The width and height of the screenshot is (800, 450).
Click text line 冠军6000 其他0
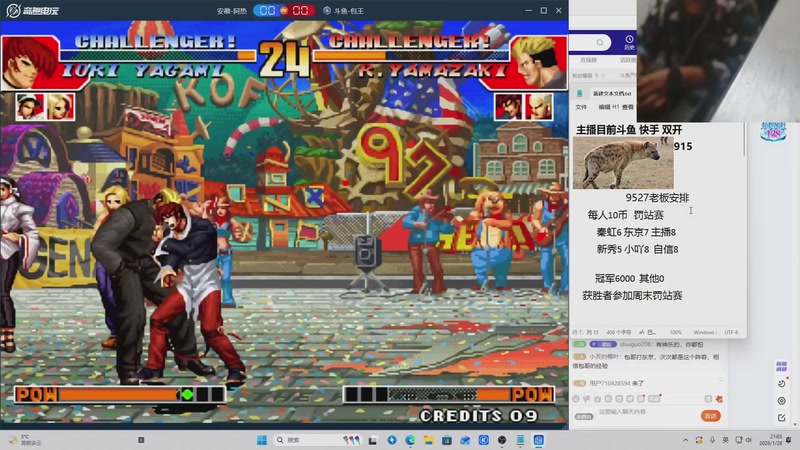[x=629, y=278]
